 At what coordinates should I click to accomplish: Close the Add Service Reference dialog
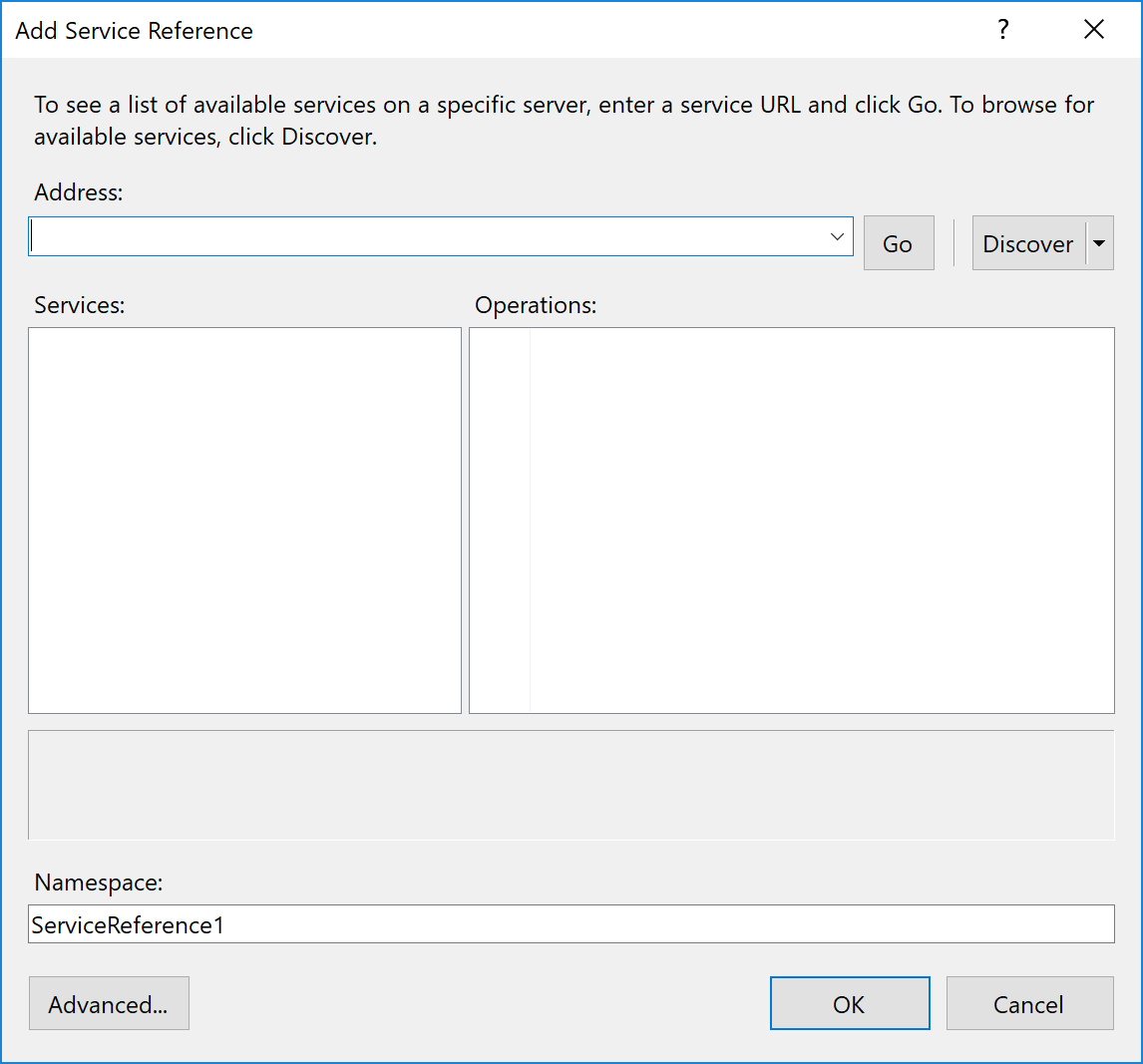click(1093, 30)
